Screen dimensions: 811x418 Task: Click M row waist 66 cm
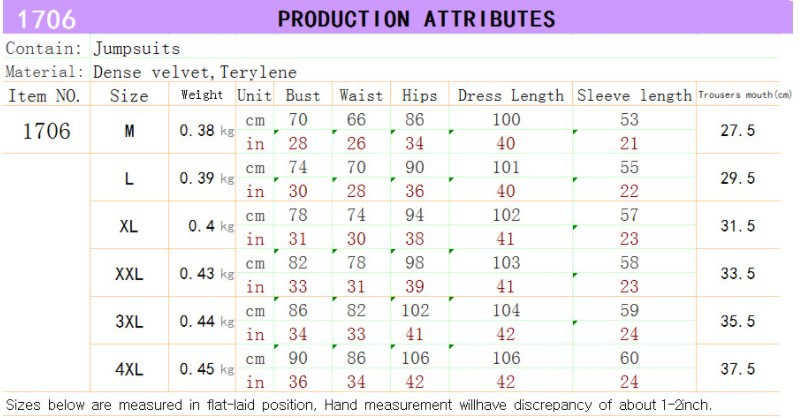[356, 119]
